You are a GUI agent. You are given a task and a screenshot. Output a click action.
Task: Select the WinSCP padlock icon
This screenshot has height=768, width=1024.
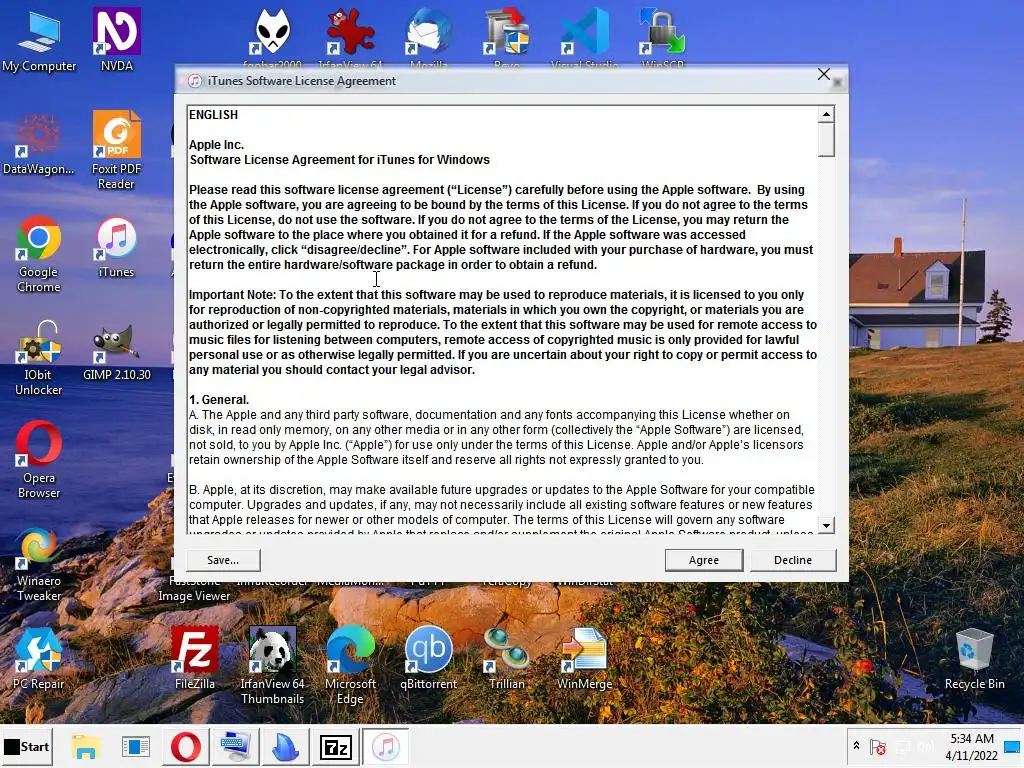pyautogui.click(x=662, y=33)
